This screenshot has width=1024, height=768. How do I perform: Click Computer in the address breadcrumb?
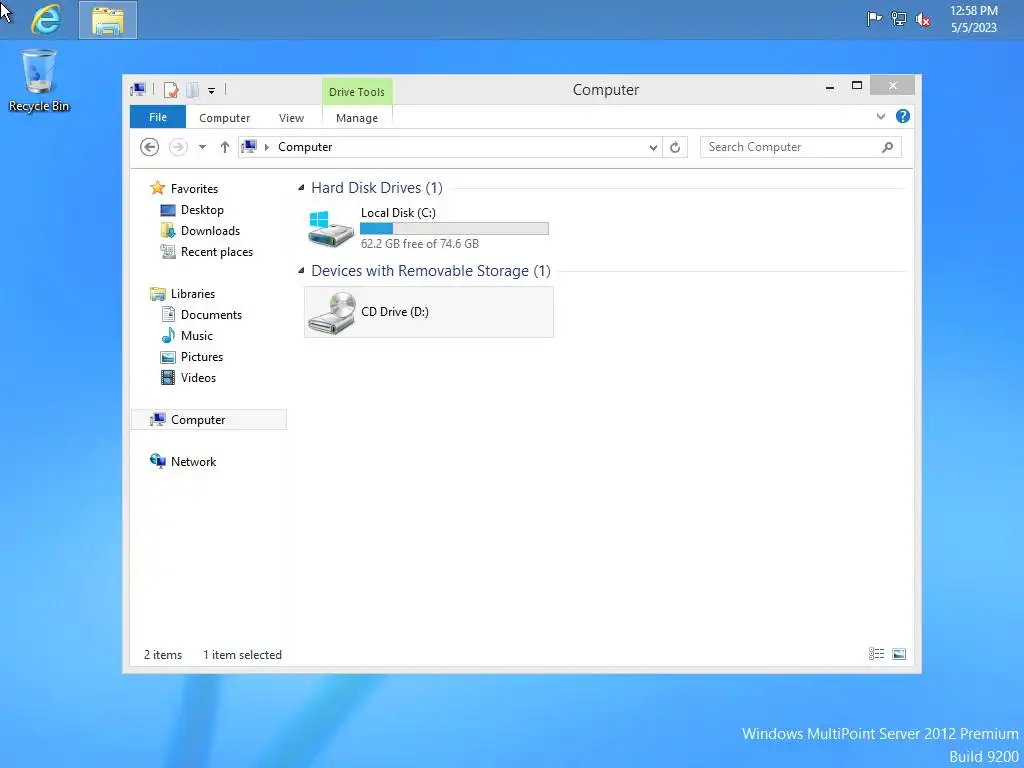point(305,147)
